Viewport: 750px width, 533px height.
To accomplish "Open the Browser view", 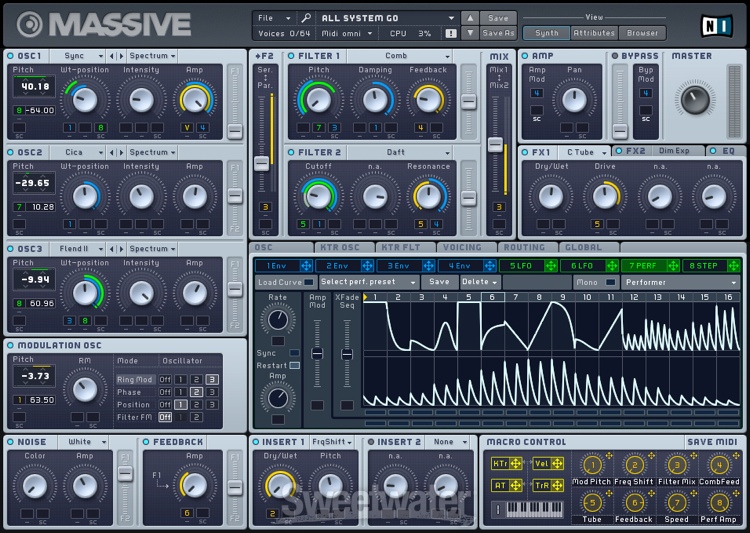I will [642, 33].
